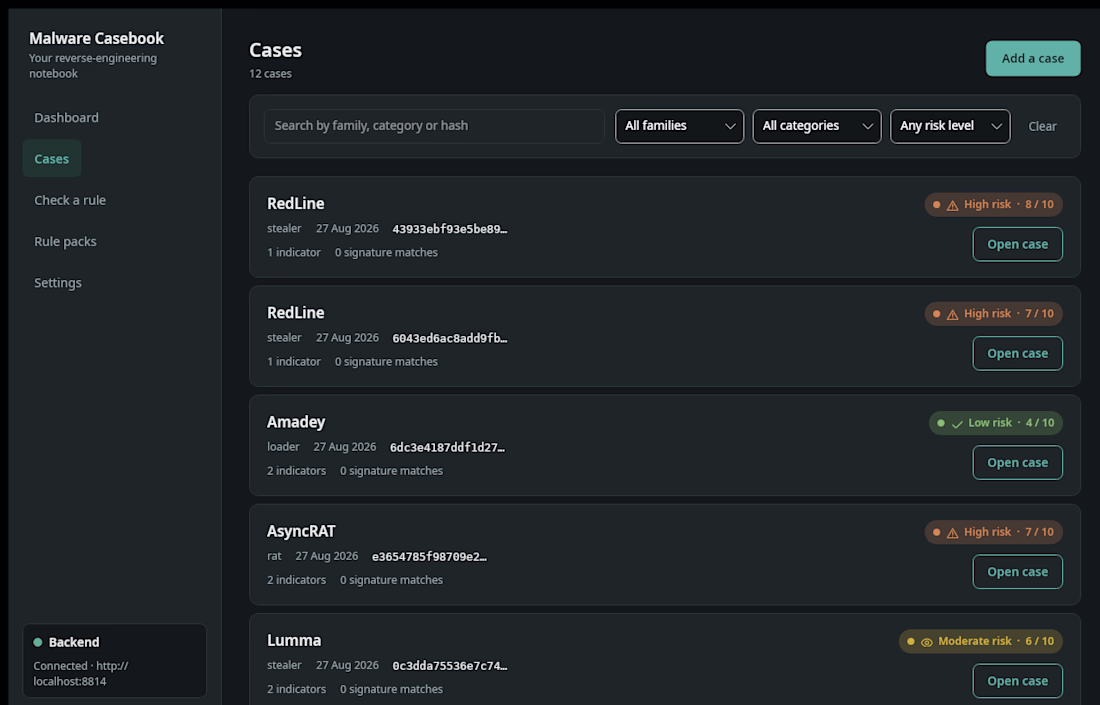This screenshot has width=1100, height=705.
Task: Click the hash e3654785f98709e2…
Action: (x=429, y=557)
